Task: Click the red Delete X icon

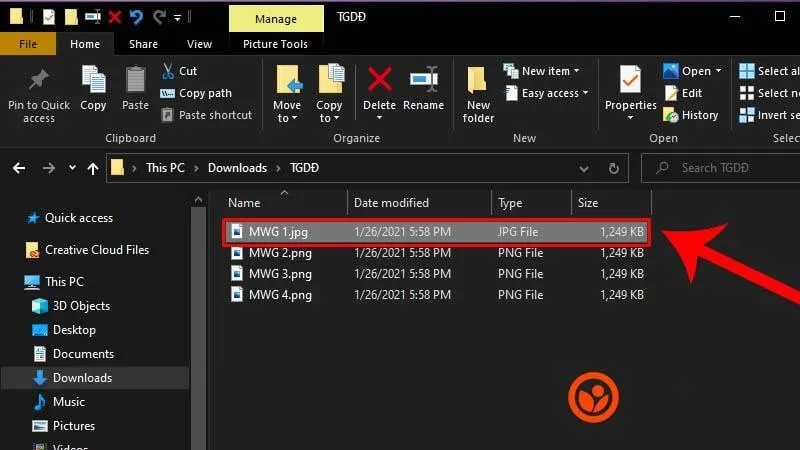Action: [x=380, y=80]
